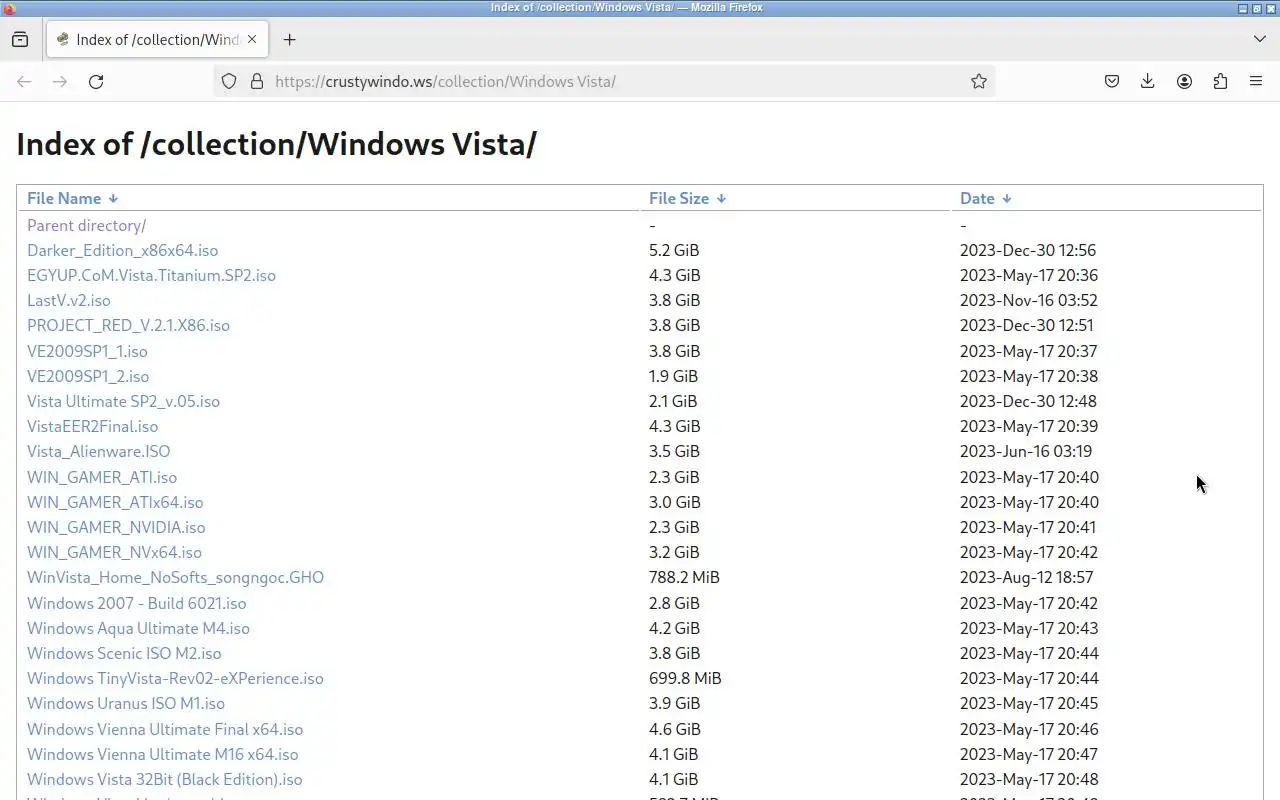Go back to previous page arrow

click(24, 82)
